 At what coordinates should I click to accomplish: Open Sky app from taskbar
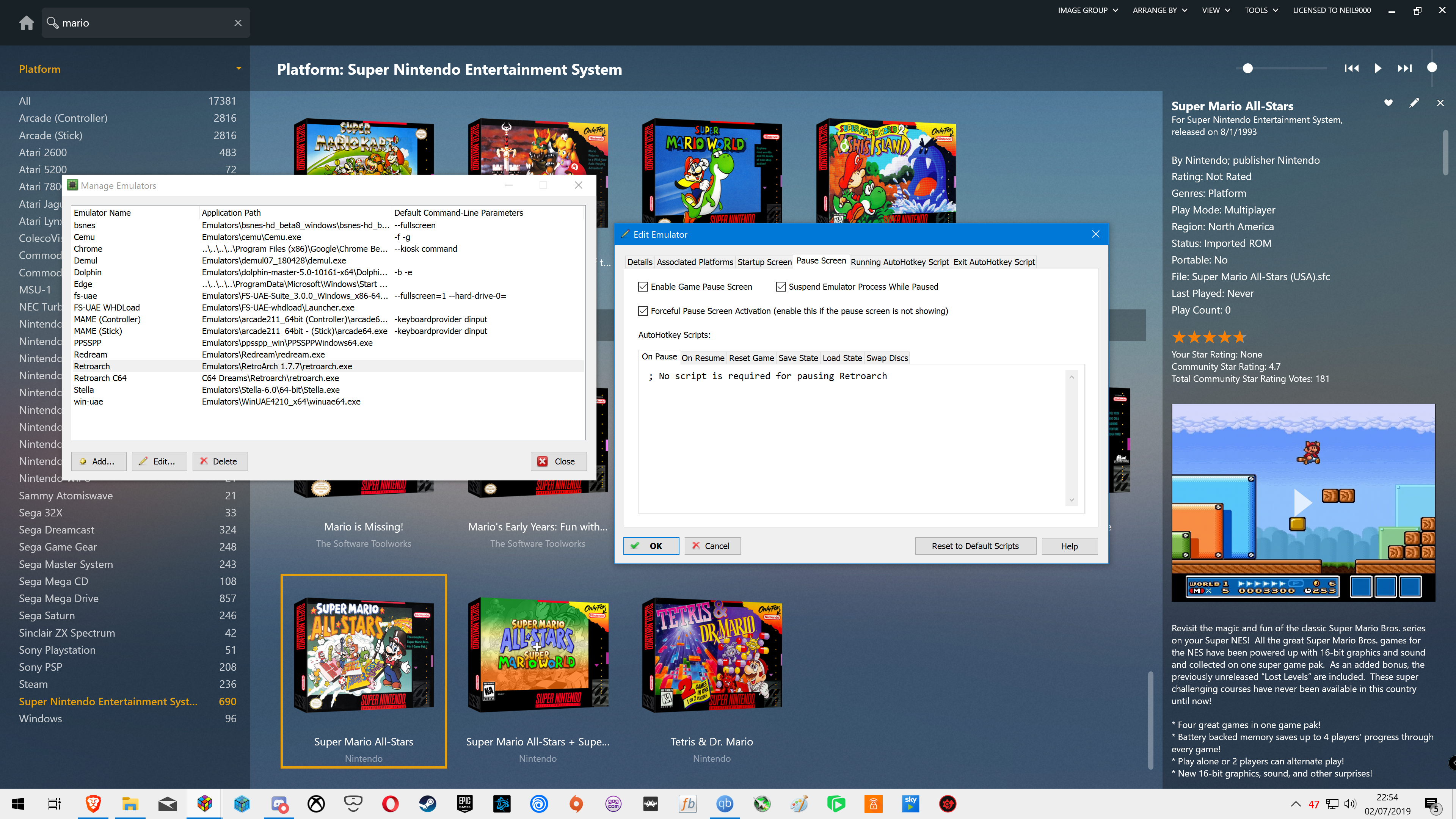[910, 804]
